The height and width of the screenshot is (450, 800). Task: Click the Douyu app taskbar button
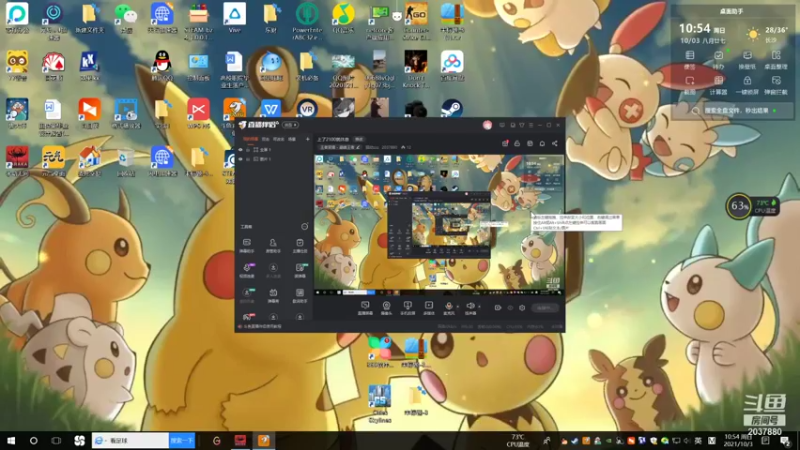pyautogui.click(x=264, y=440)
